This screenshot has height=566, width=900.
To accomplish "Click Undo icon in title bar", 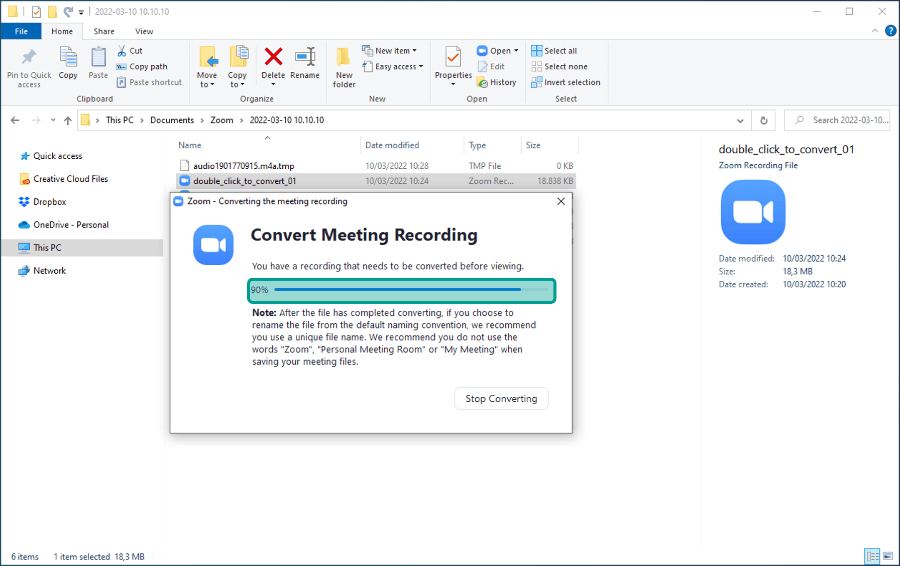I will [68, 11].
